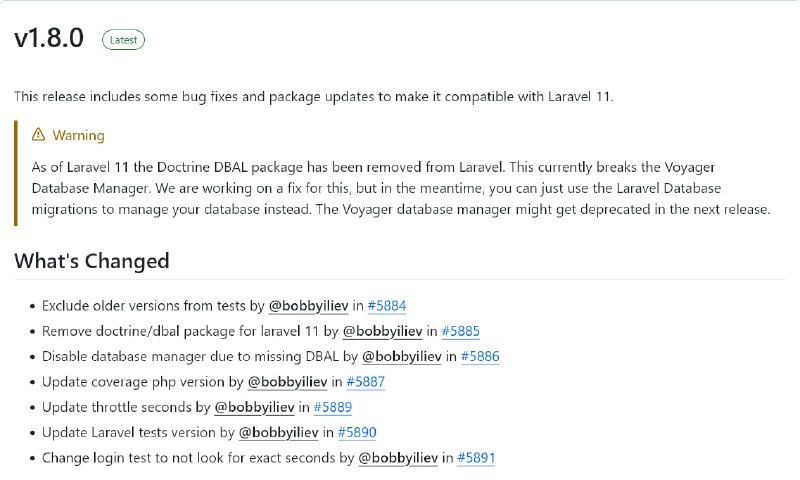Click @bobbyiliev in Update throttle seconds line
800x480 pixels.
[255, 407]
